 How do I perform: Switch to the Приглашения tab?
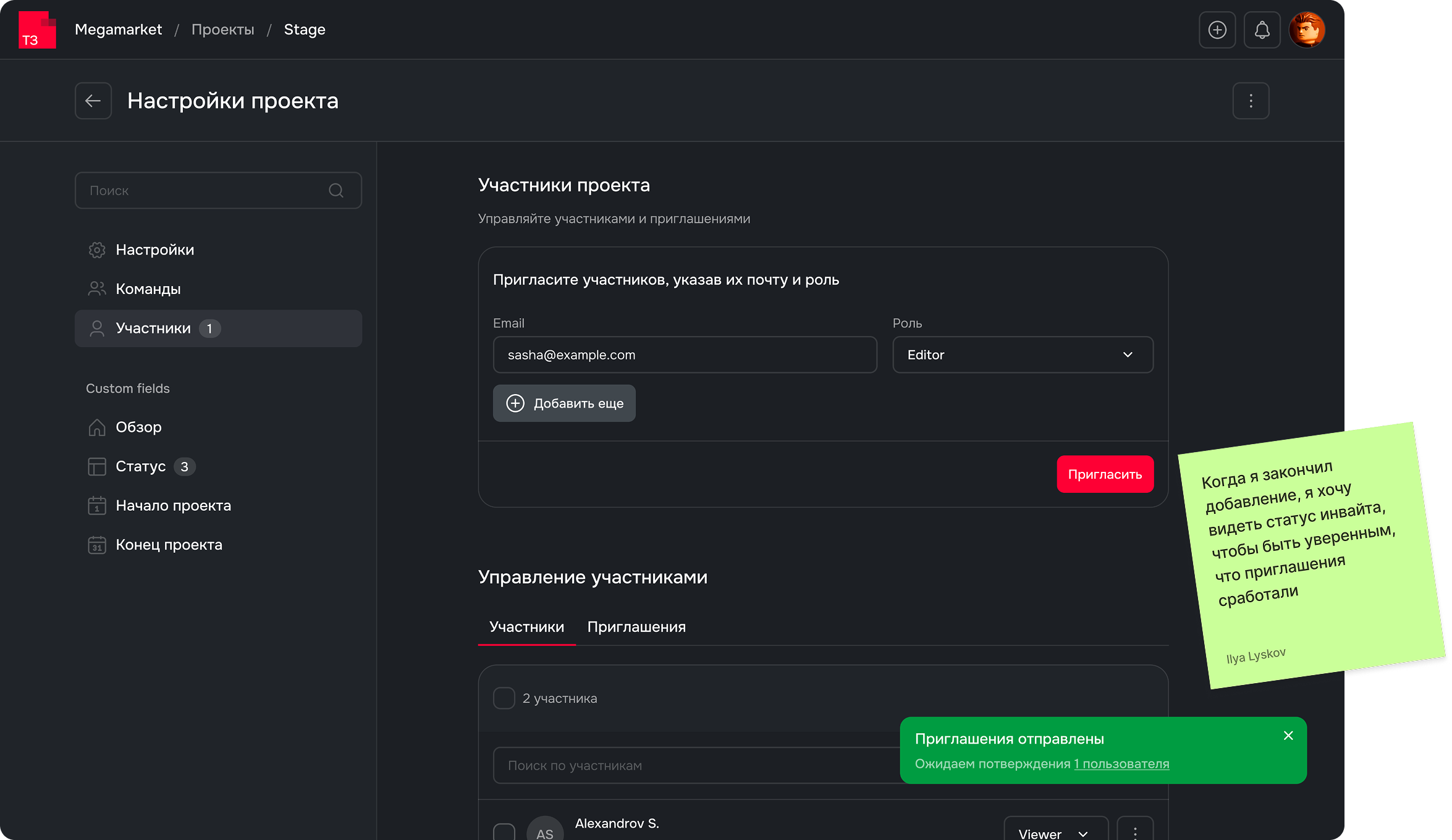636,627
